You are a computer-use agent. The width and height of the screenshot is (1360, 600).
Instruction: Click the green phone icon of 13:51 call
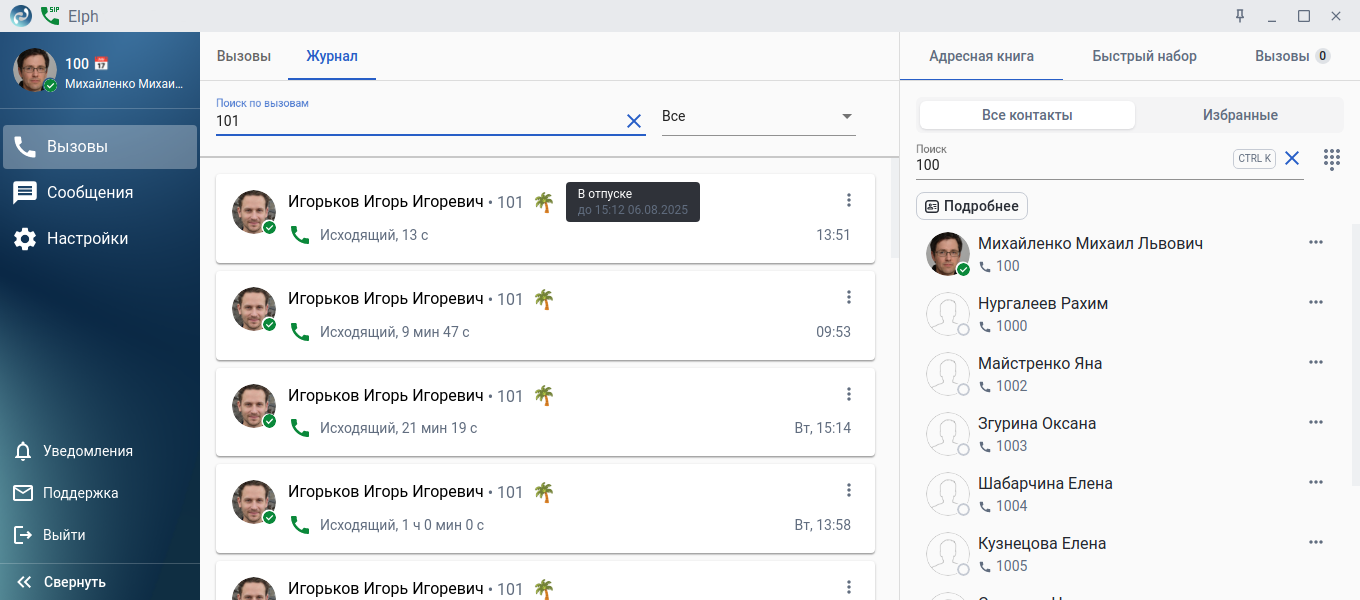299,235
